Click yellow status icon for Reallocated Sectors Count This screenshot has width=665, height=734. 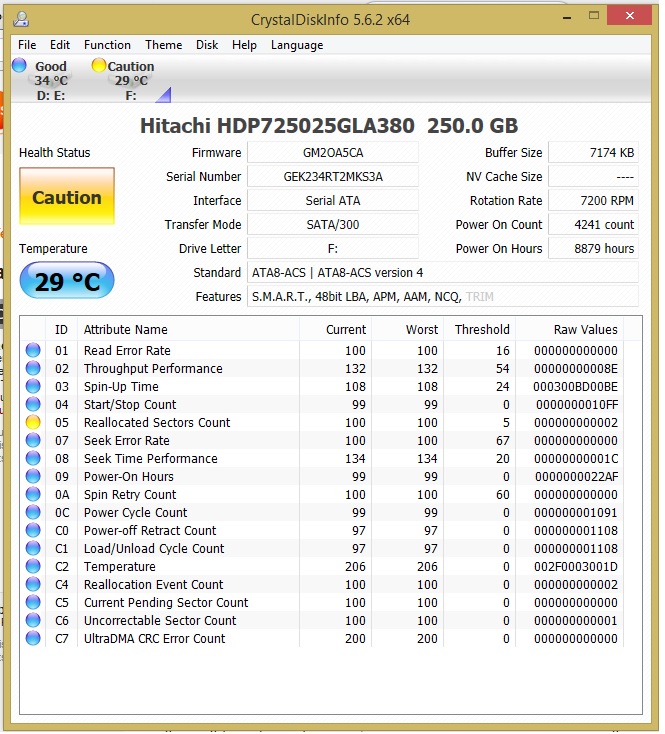(x=33, y=423)
